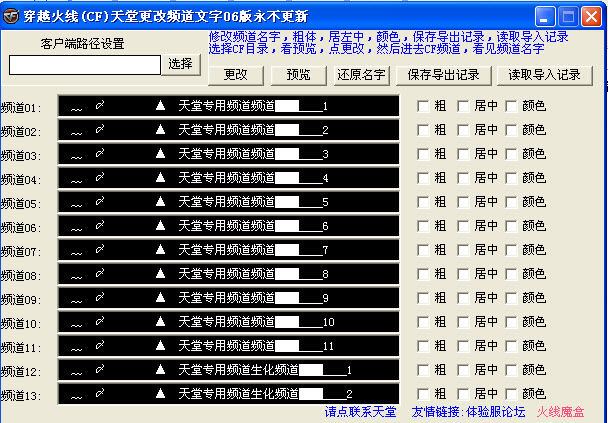
Task: Click the pencil-like icon in 频道10 row
Action: point(100,321)
